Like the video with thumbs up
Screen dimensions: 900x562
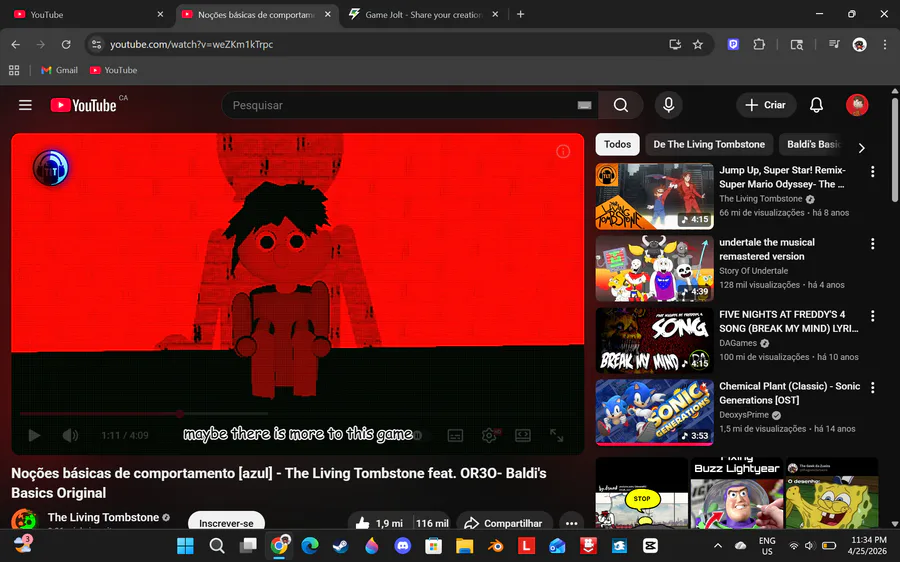click(379, 523)
